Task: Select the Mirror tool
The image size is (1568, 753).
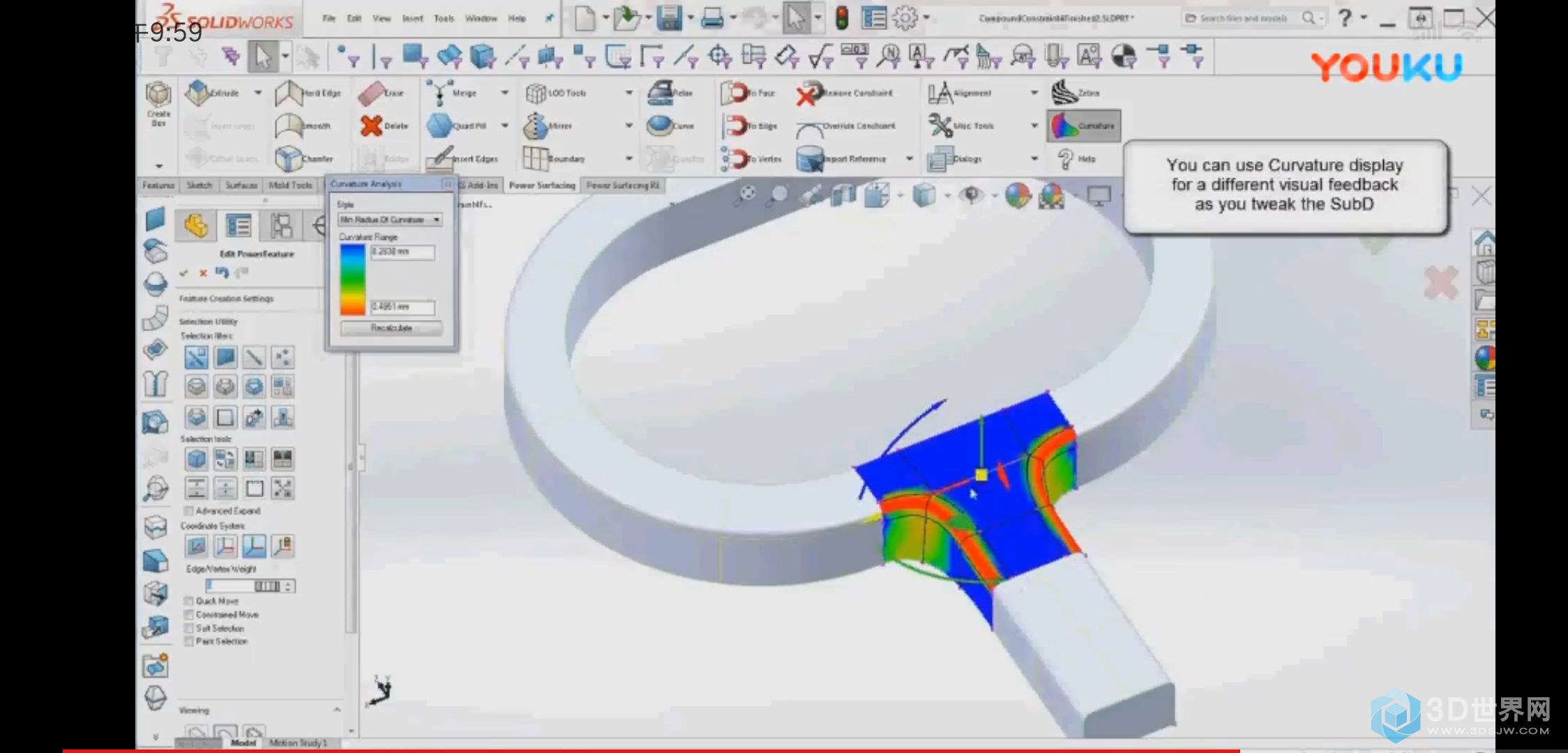Action: click(x=548, y=125)
